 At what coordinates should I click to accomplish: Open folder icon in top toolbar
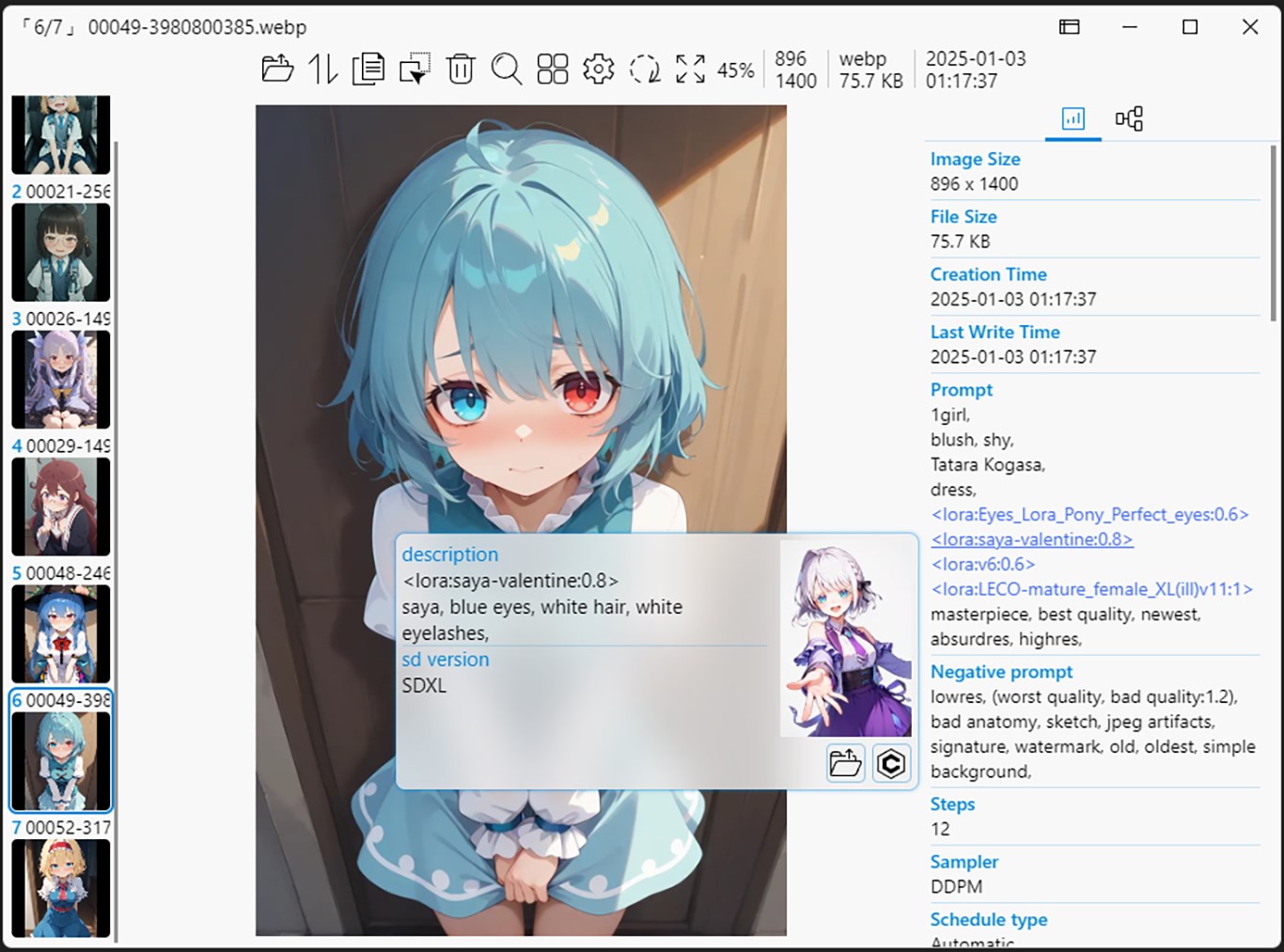(x=277, y=69)
